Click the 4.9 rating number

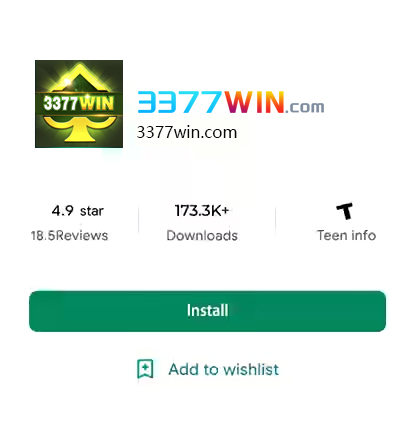62,211
